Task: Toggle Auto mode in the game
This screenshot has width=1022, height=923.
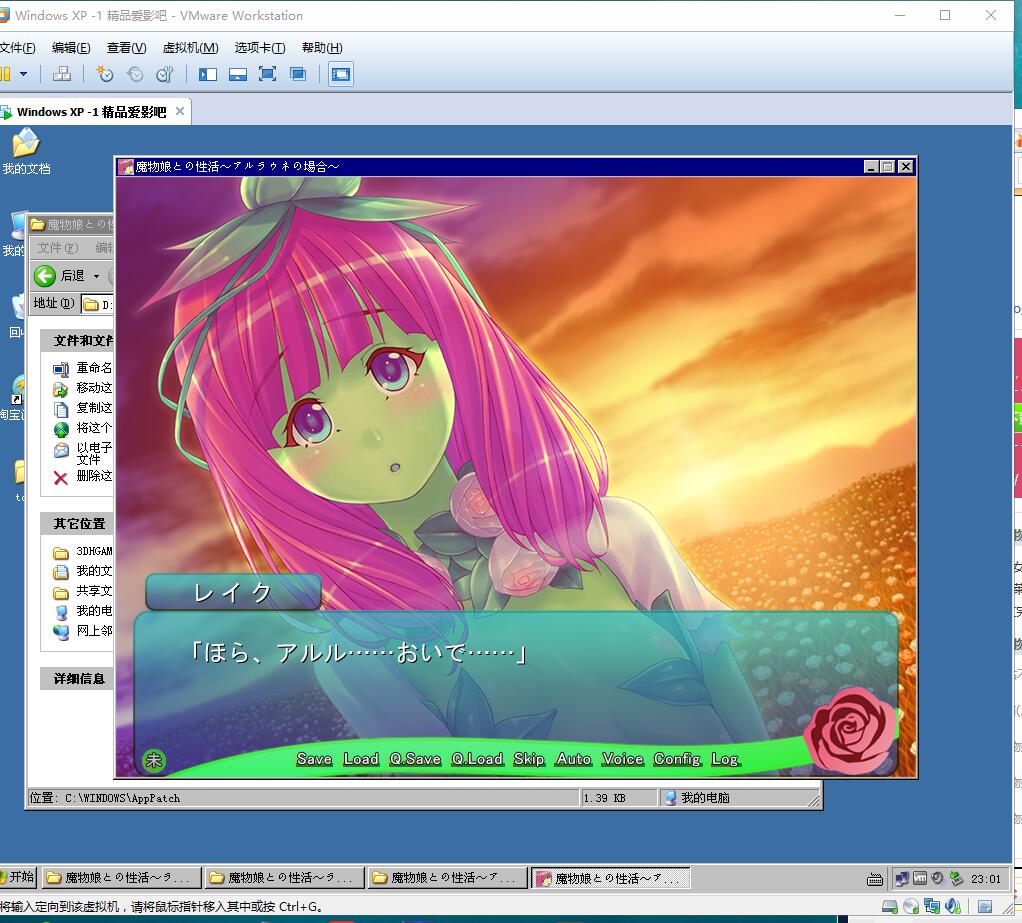Action: (574, 759)
